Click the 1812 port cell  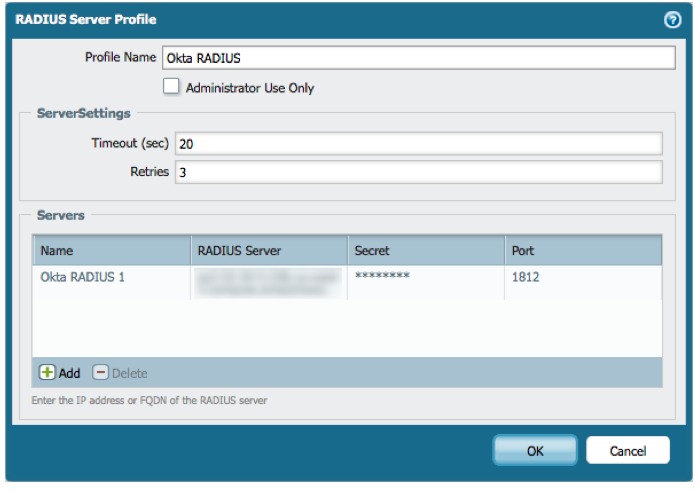point(525,277)
